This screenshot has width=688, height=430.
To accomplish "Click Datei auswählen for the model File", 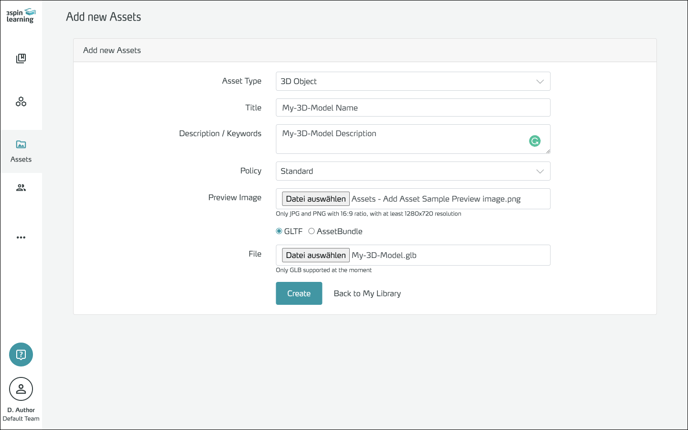I will tap(315, 255).
